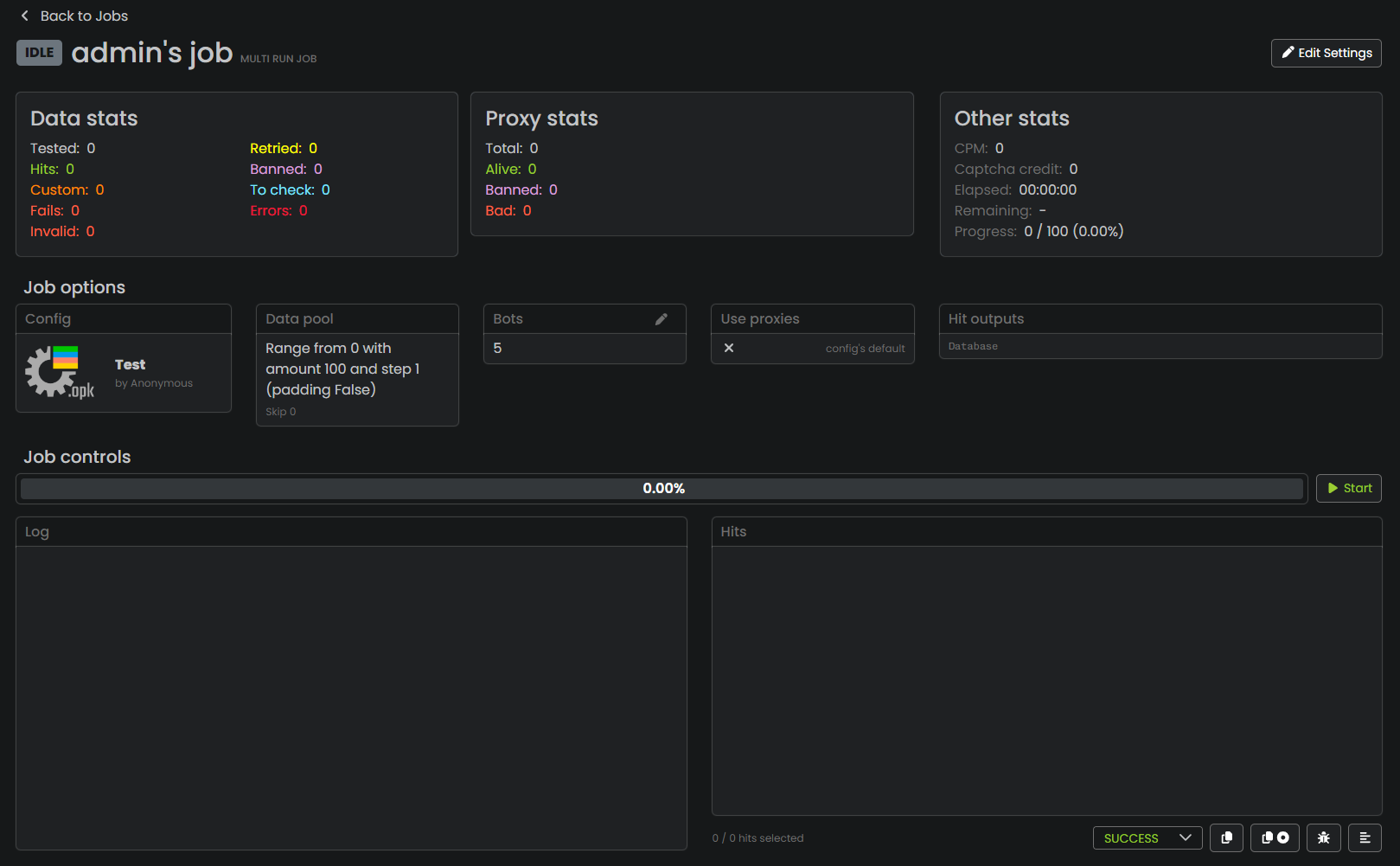
Task: Click 'Bad: 0' in Proxy stats
Action: [x=508, y=210]
